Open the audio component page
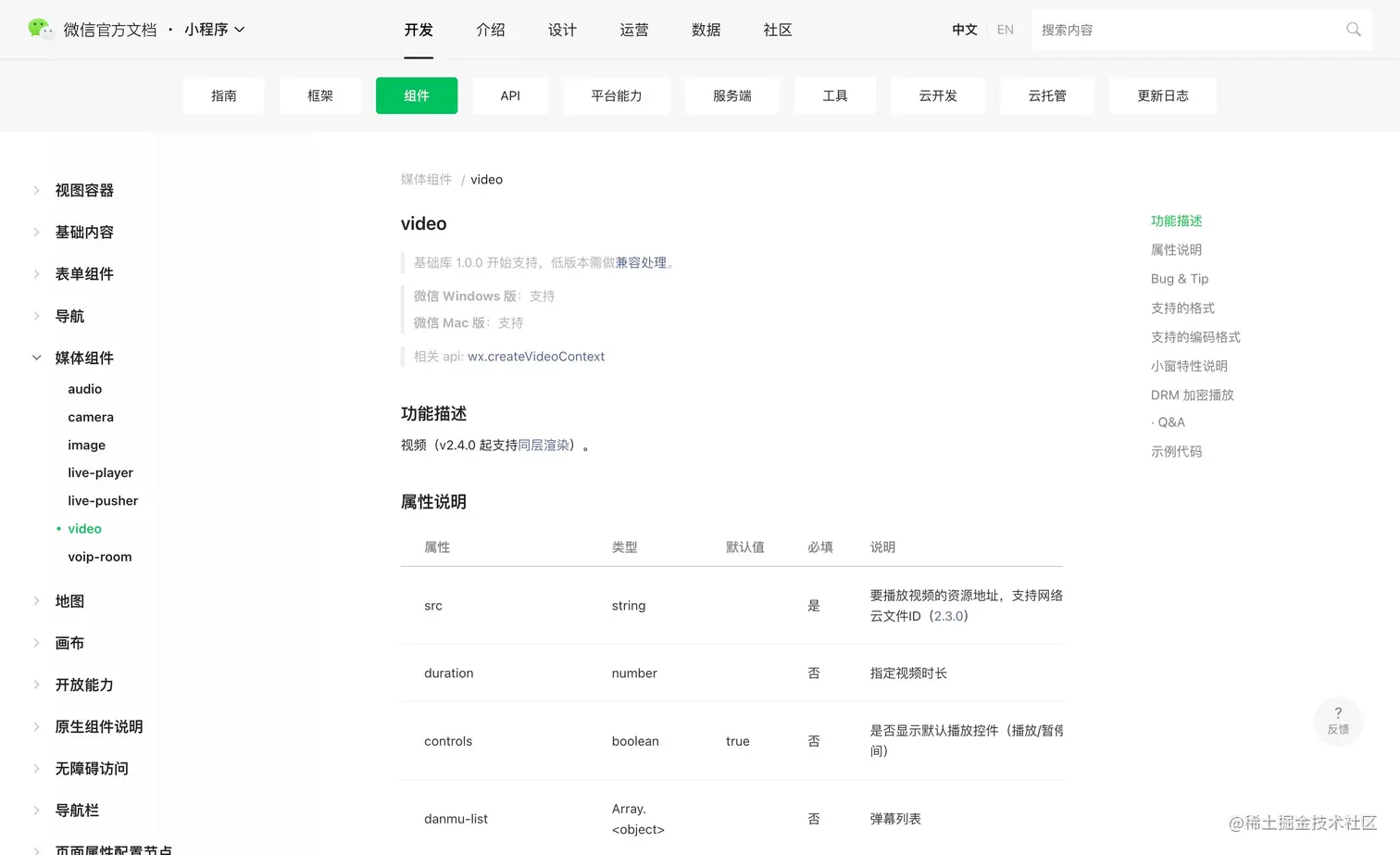Screen dimensions: 1400x855 pos(84,389)
